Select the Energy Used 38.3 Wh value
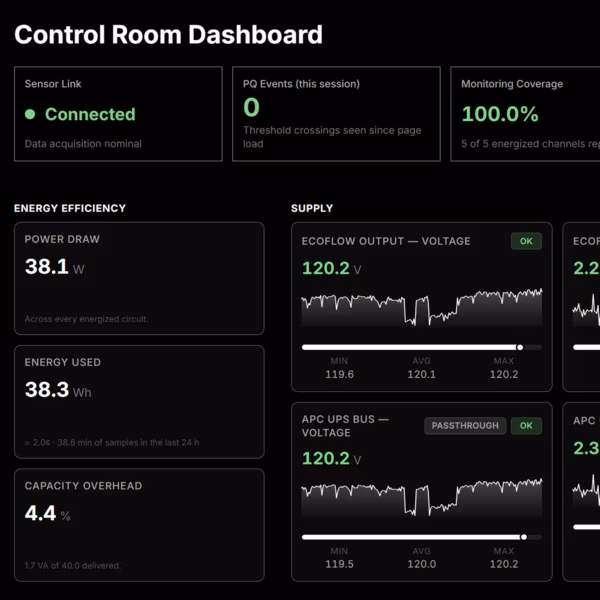Viewport: 600px width, 600px height. (58, 390)
